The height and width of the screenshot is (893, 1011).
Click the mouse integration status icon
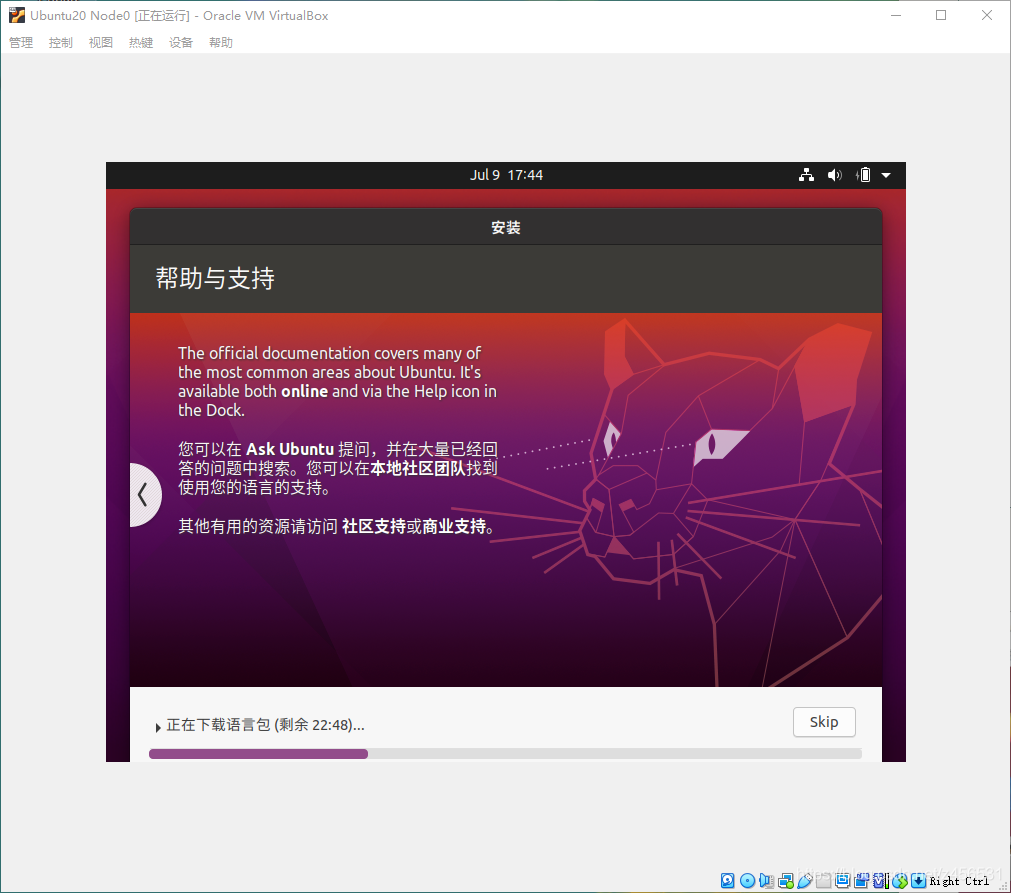900,881
